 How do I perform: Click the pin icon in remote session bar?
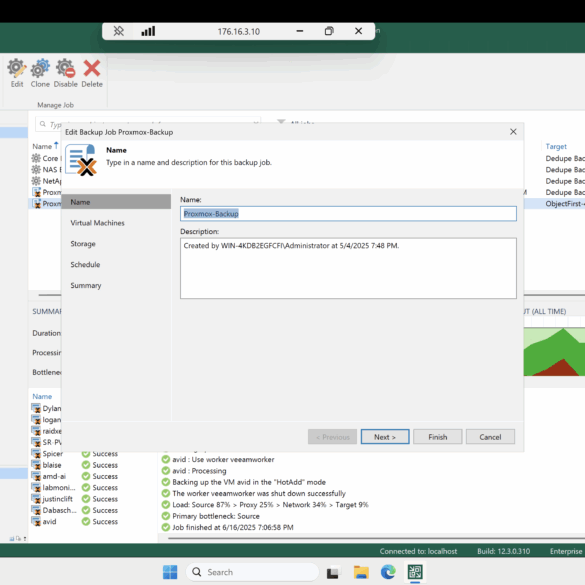119,31
